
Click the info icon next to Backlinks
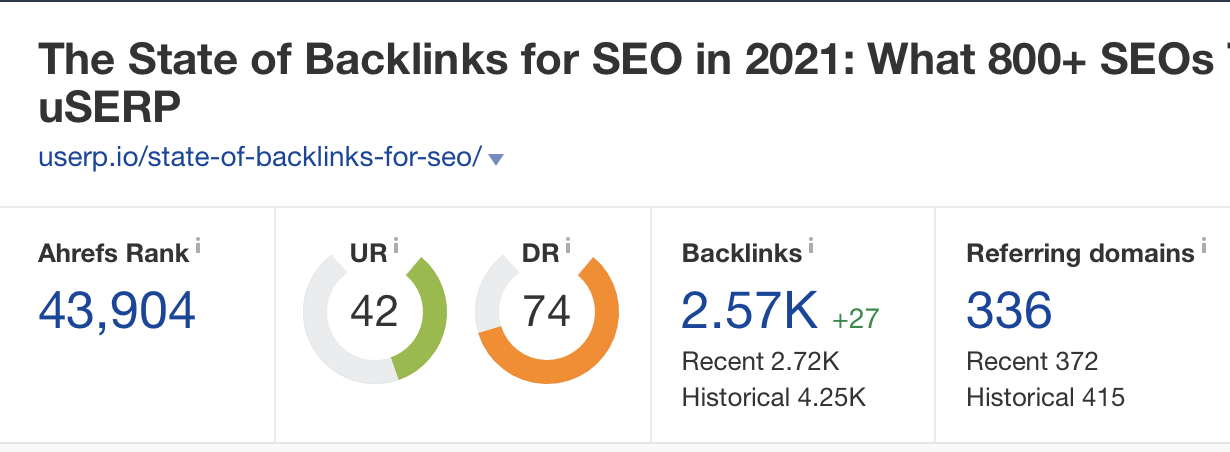coord(811,246)
